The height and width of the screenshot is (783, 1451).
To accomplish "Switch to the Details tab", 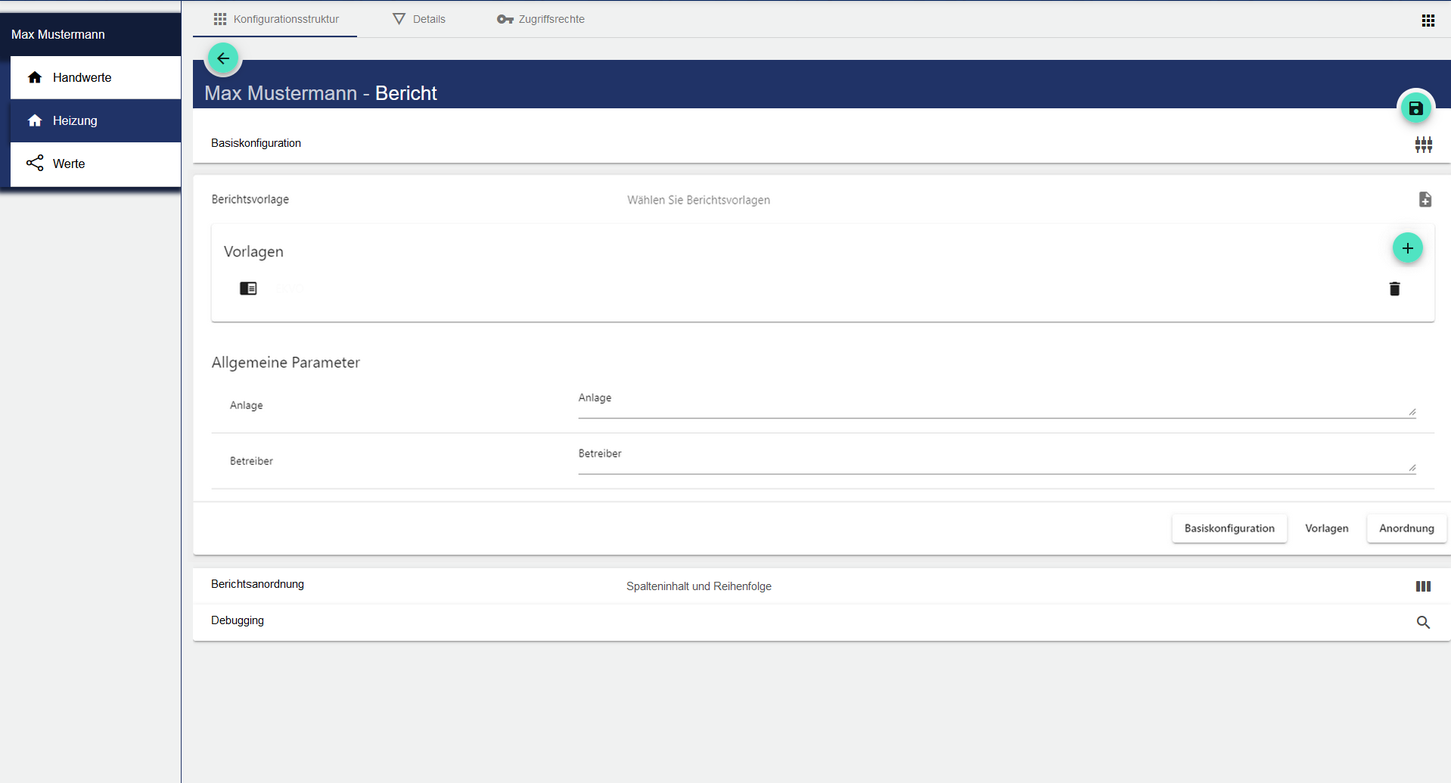I will tap(419, 19).
